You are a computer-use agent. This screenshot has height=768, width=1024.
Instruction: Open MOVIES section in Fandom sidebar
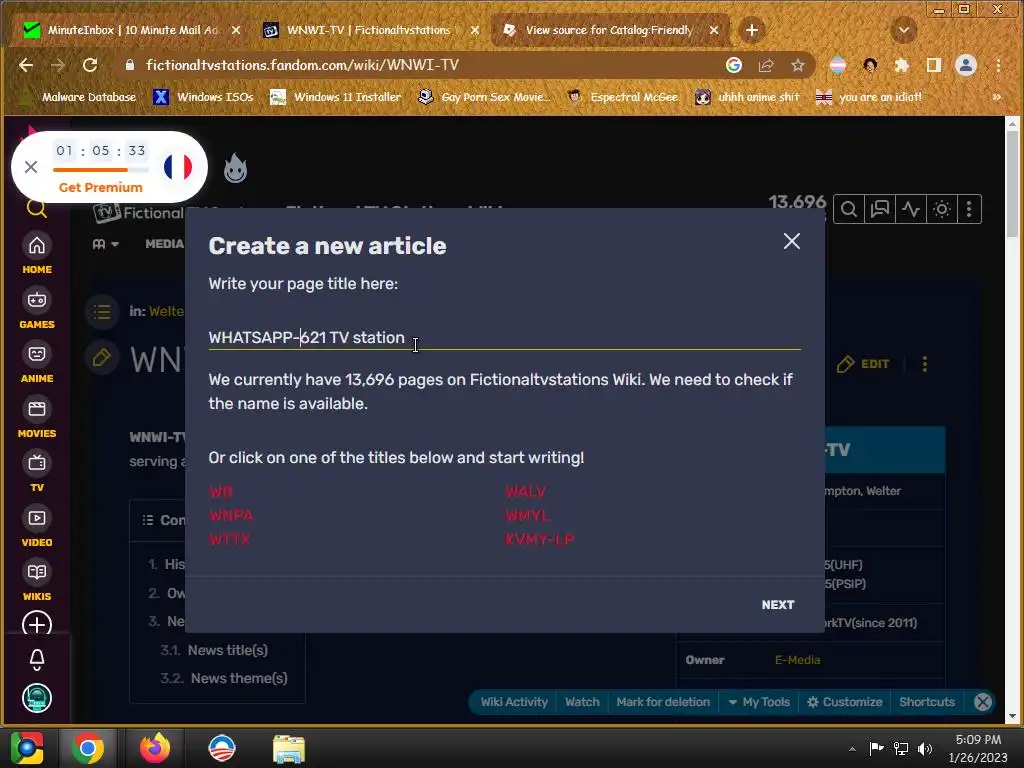[37, 417]
